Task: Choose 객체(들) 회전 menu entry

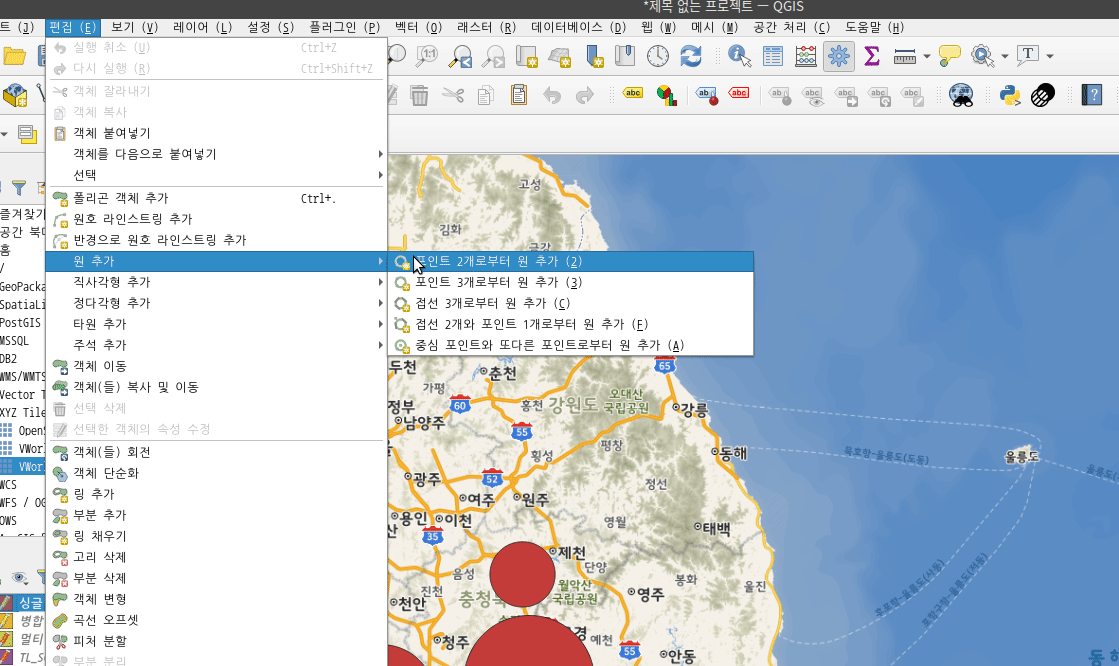Action: coord(216,452)
